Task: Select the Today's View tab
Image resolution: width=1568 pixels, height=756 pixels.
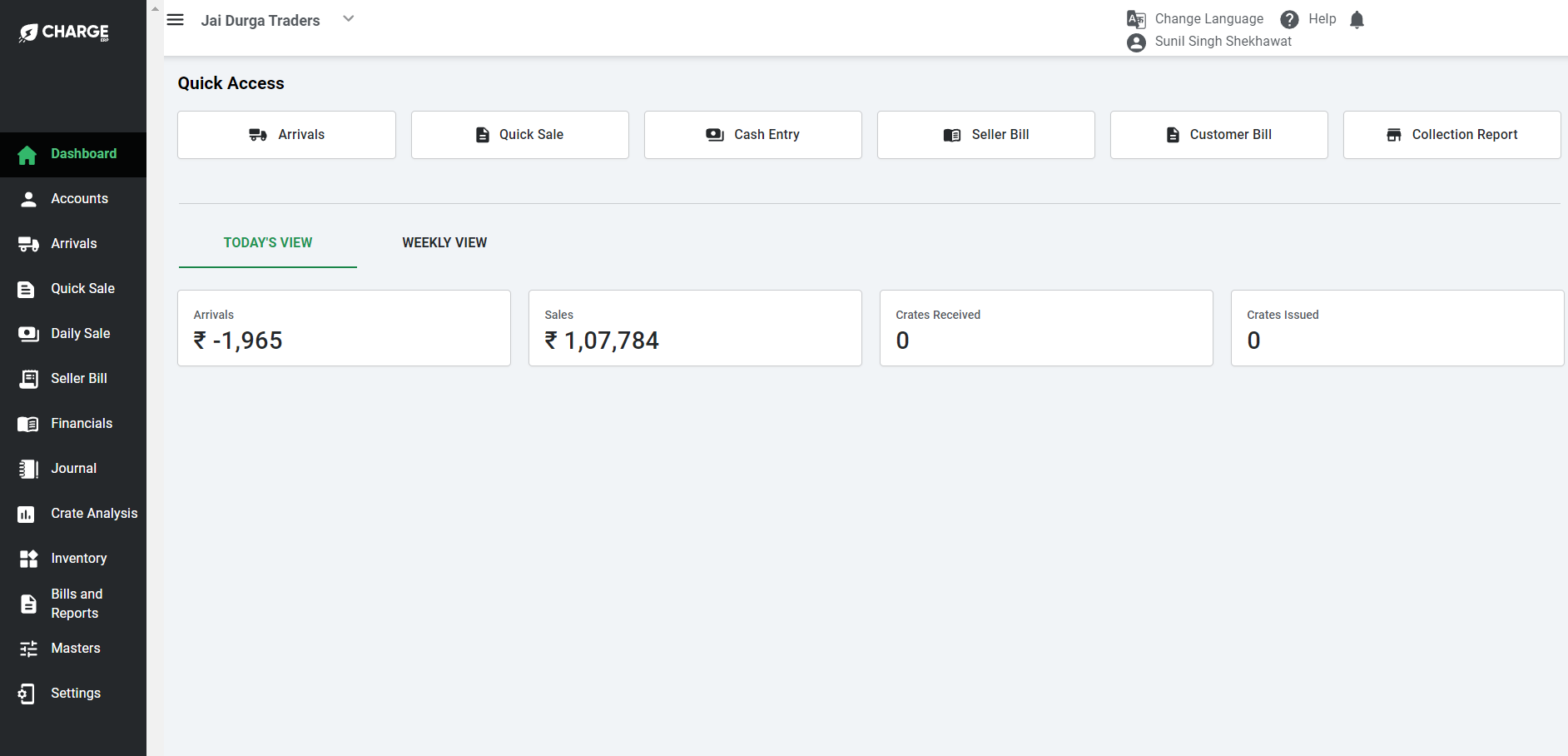Action: tap(267, 243)
